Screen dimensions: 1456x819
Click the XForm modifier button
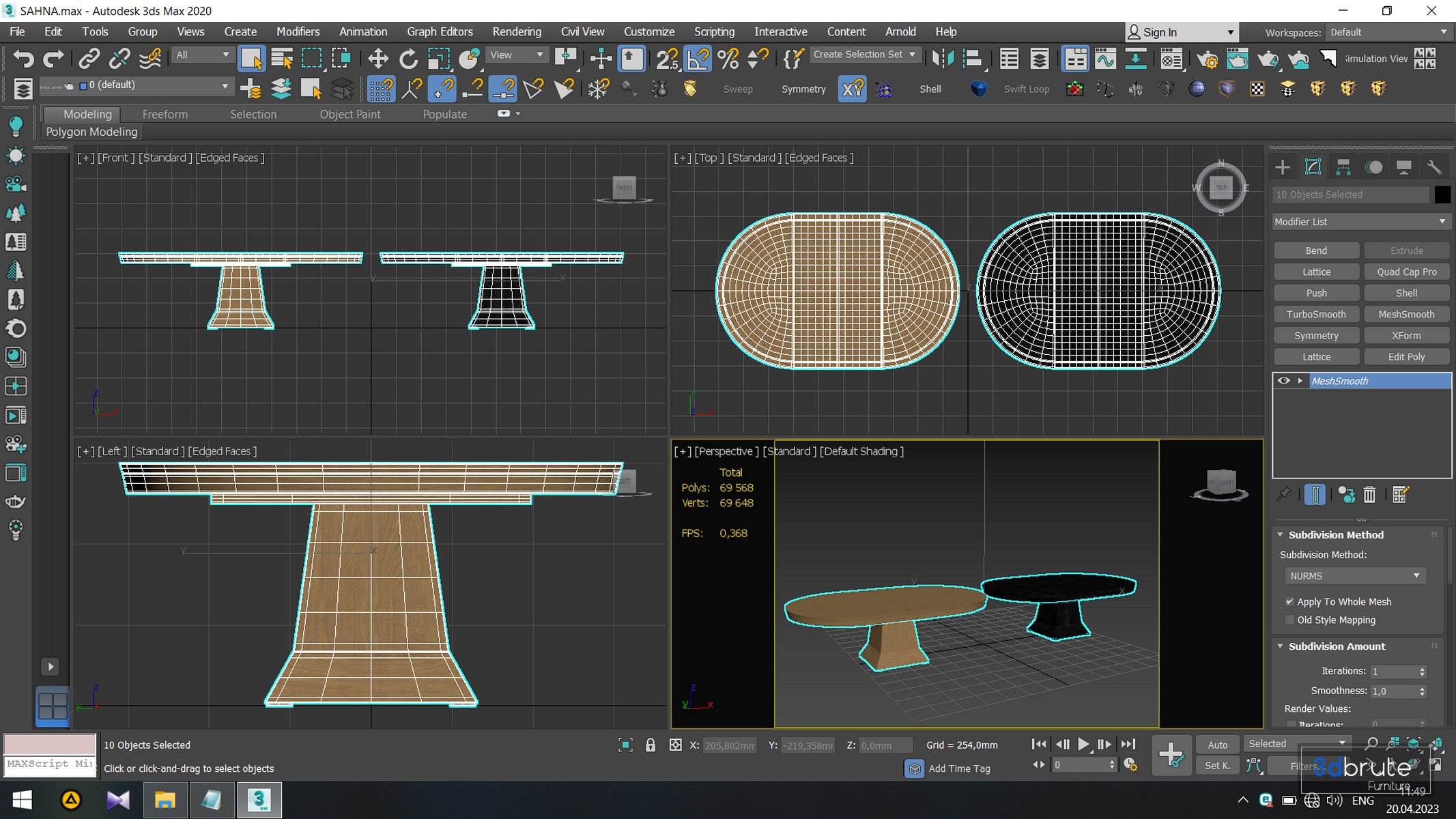click(x=1406, y=336)
